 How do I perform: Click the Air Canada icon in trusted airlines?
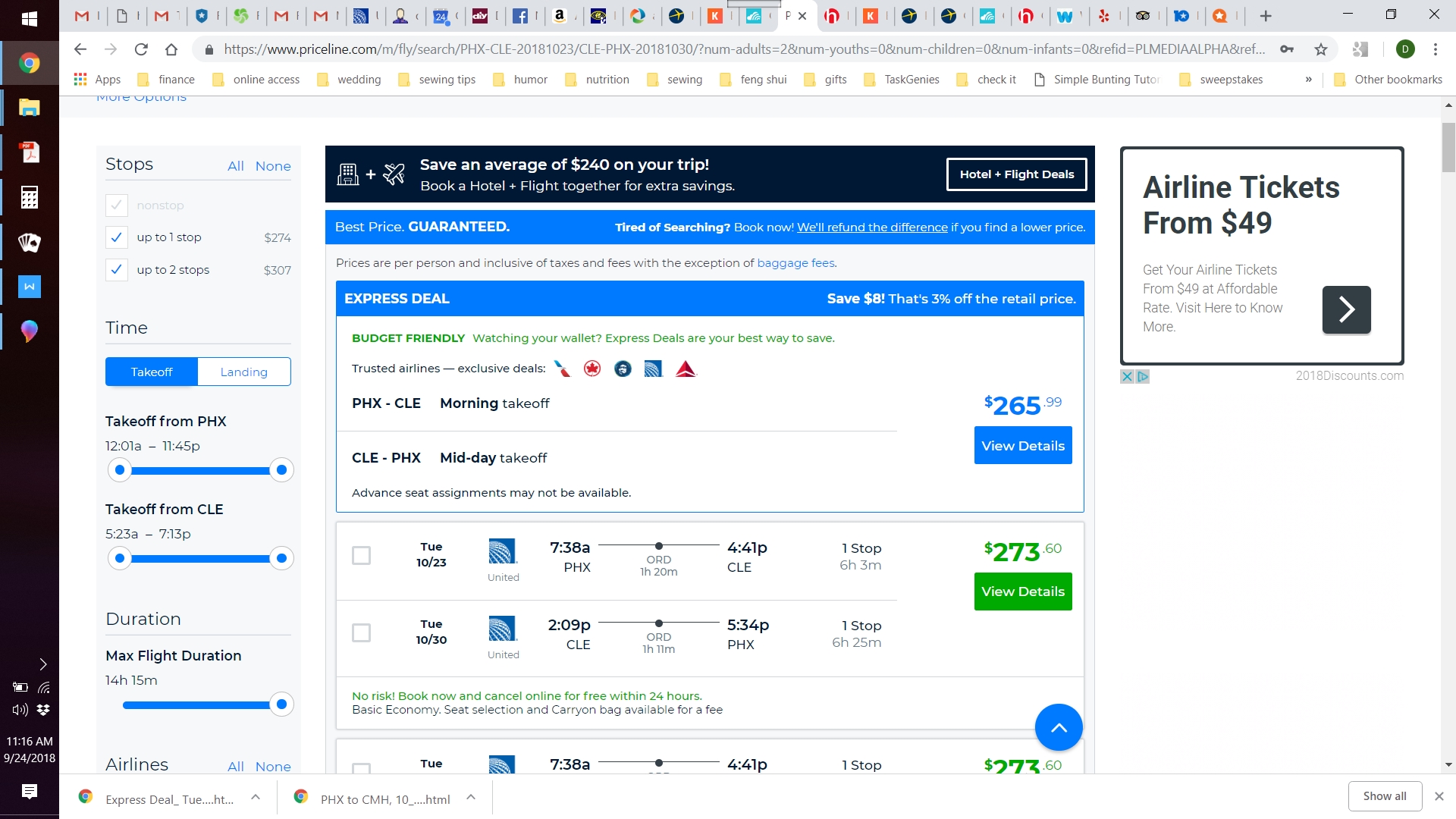point(591,369)
